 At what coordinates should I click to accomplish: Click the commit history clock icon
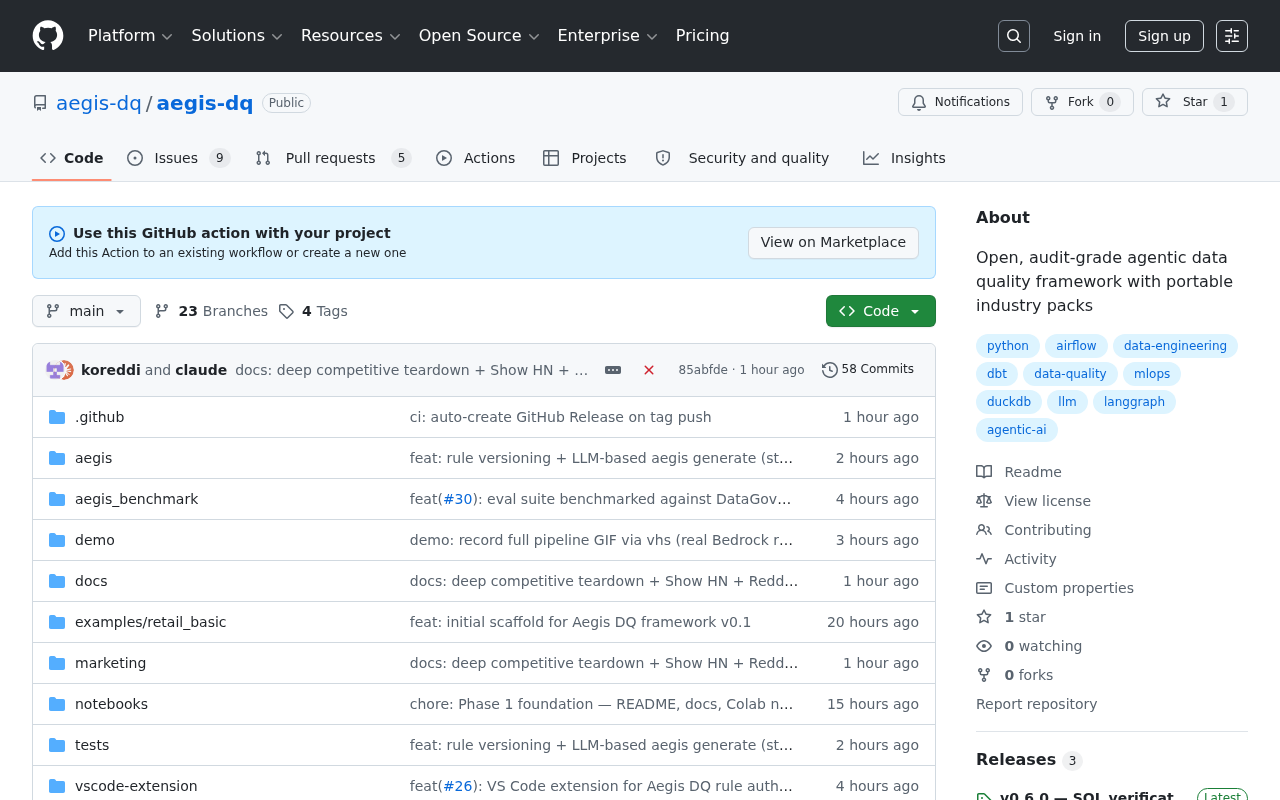830,370
